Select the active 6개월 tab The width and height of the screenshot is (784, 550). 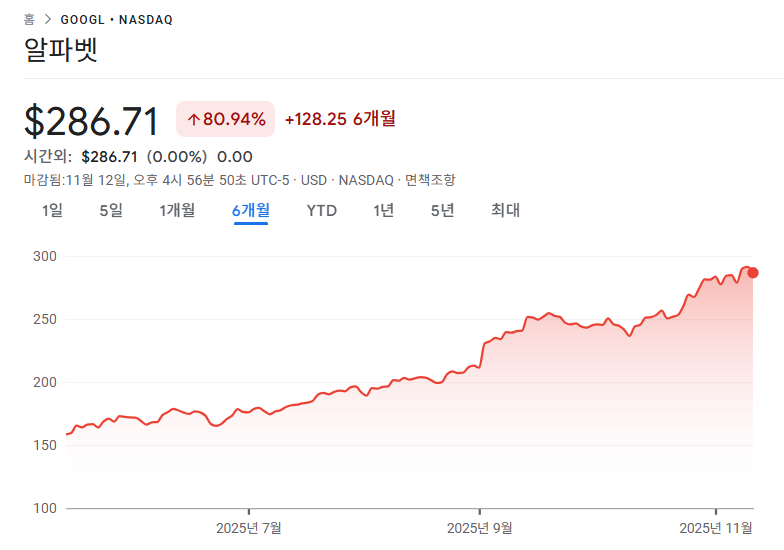point(250,210)
